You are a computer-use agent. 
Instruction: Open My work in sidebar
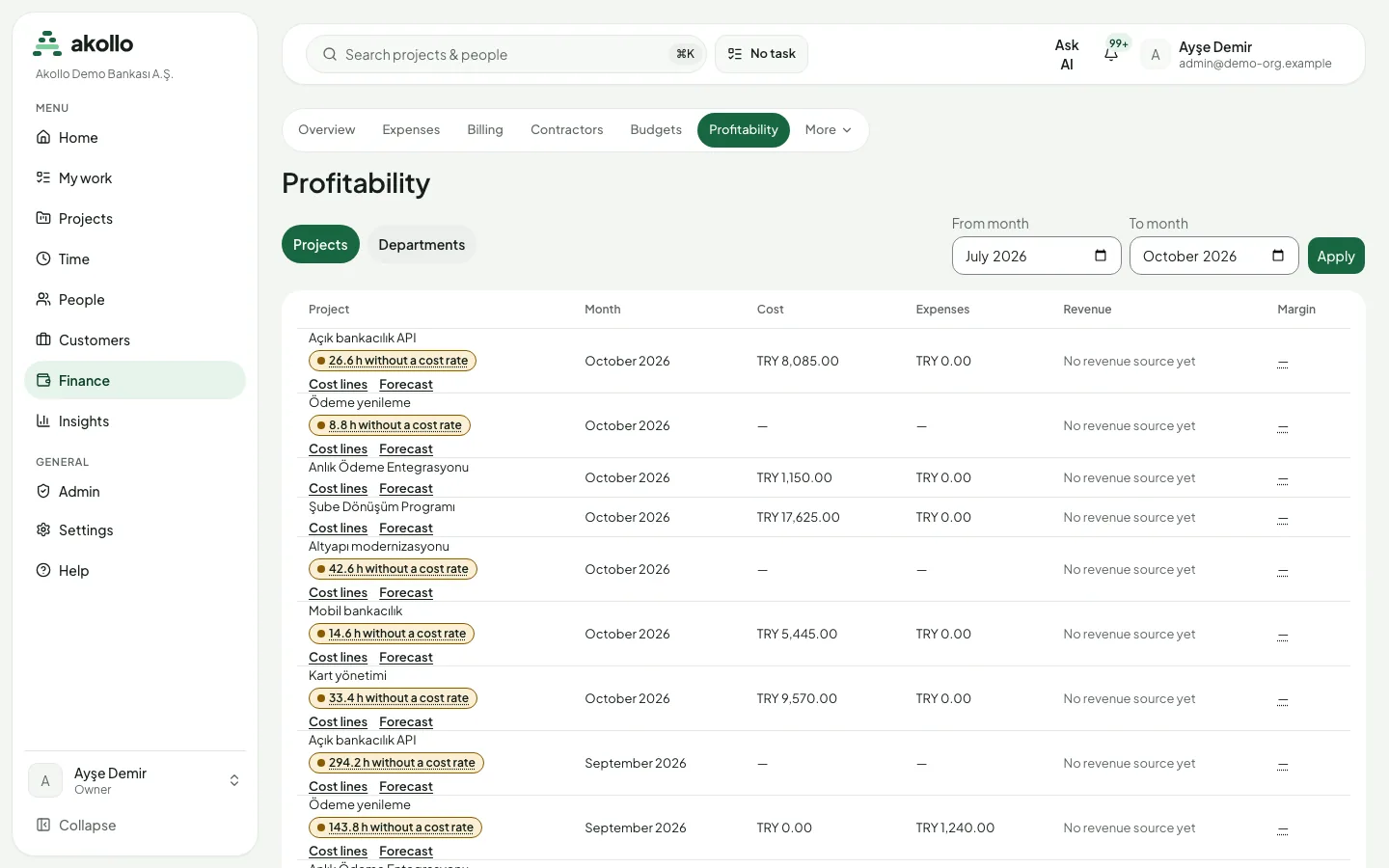pos(135,178)
